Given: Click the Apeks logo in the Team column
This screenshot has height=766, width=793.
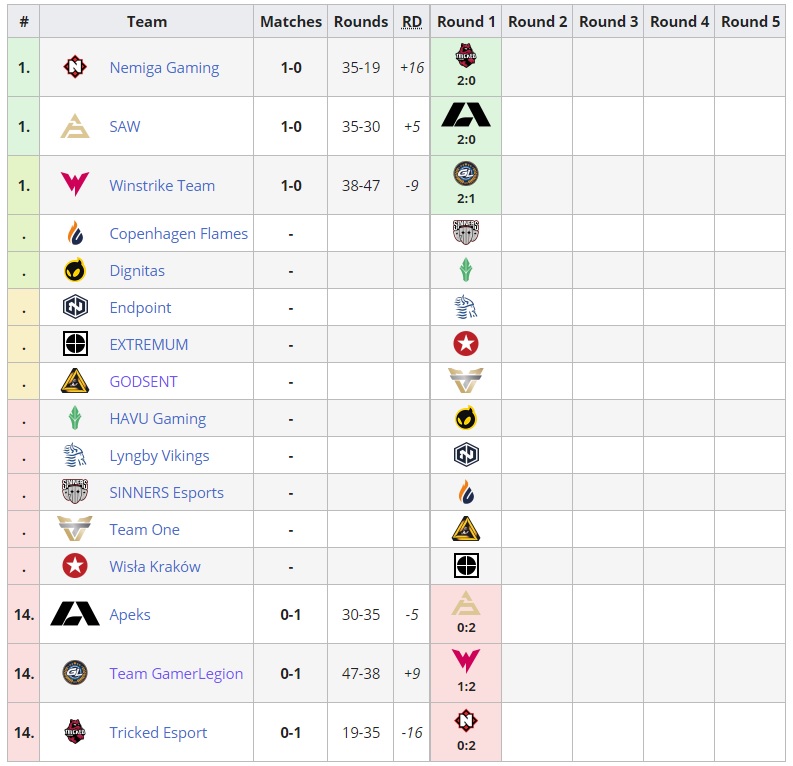Looking at the screenshot, I should 75,615.
